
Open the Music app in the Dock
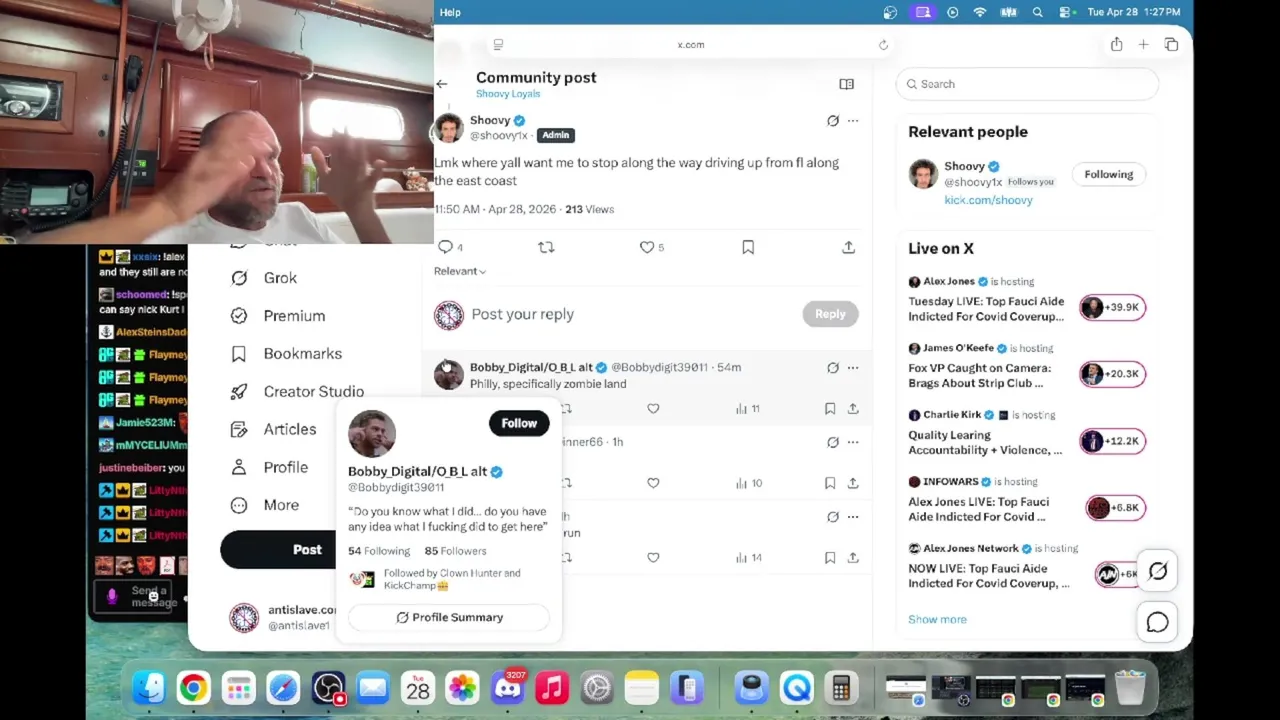pyautogui.click(x=552, y=688)
